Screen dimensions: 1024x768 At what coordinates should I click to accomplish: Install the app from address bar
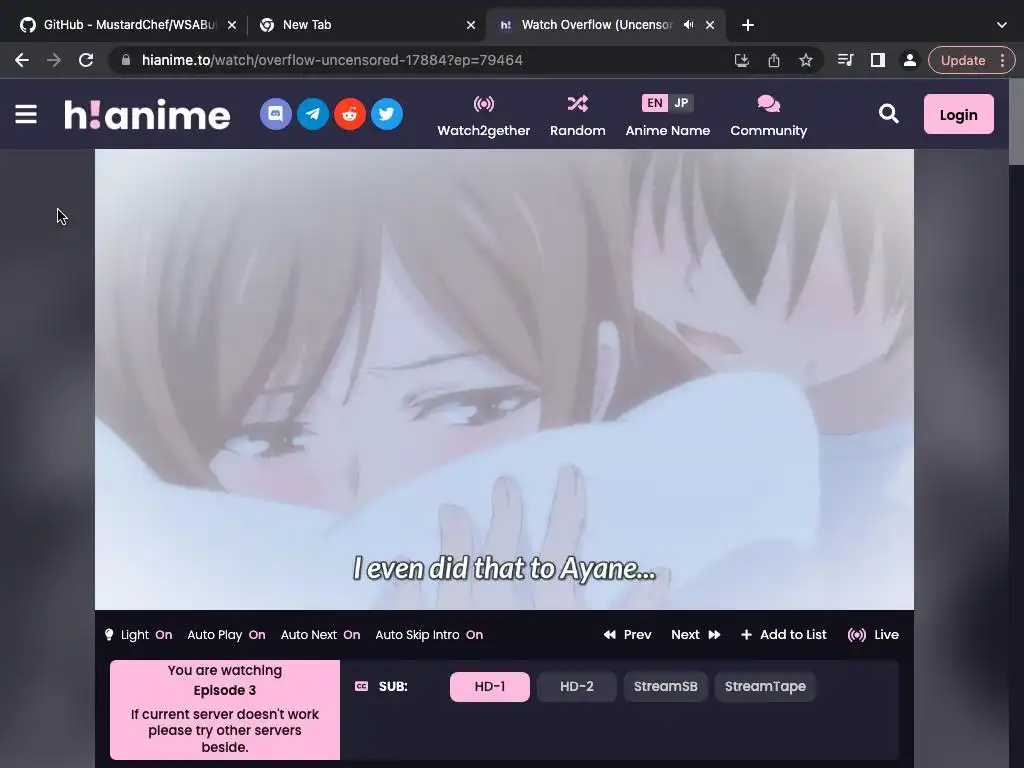[x=742, y=60]
